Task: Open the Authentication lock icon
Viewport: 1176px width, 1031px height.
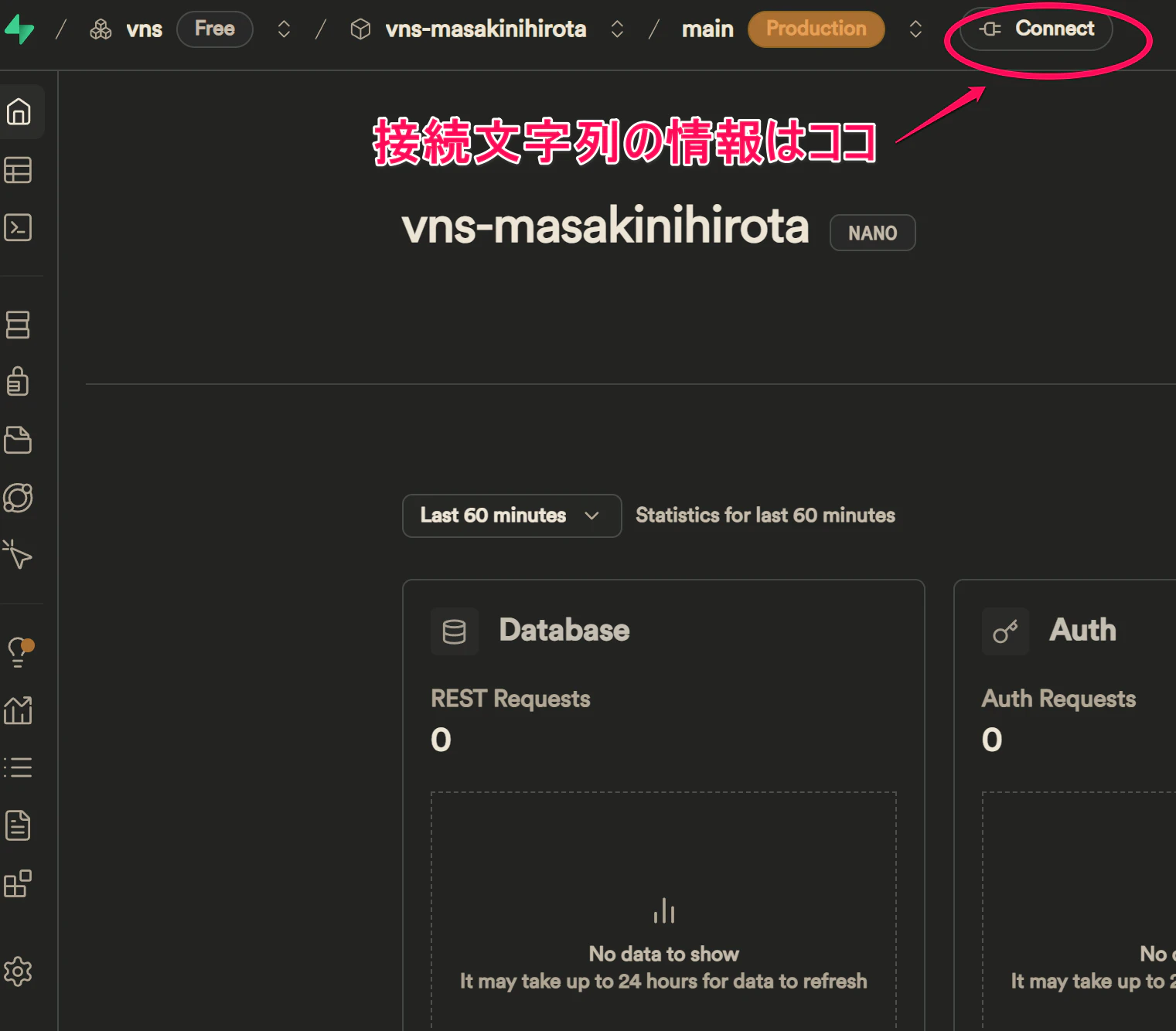Action: click(18, 382)
